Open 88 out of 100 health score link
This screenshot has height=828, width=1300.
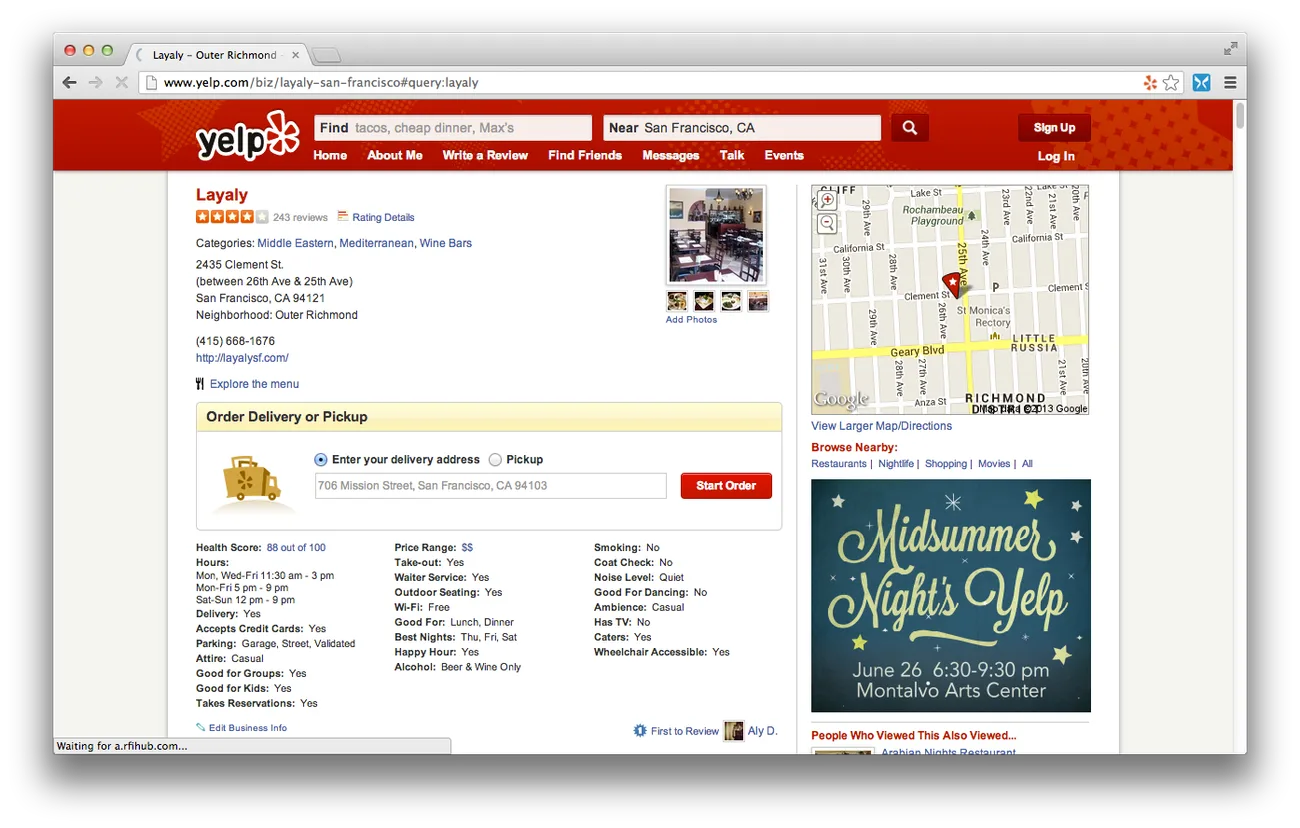296,548
